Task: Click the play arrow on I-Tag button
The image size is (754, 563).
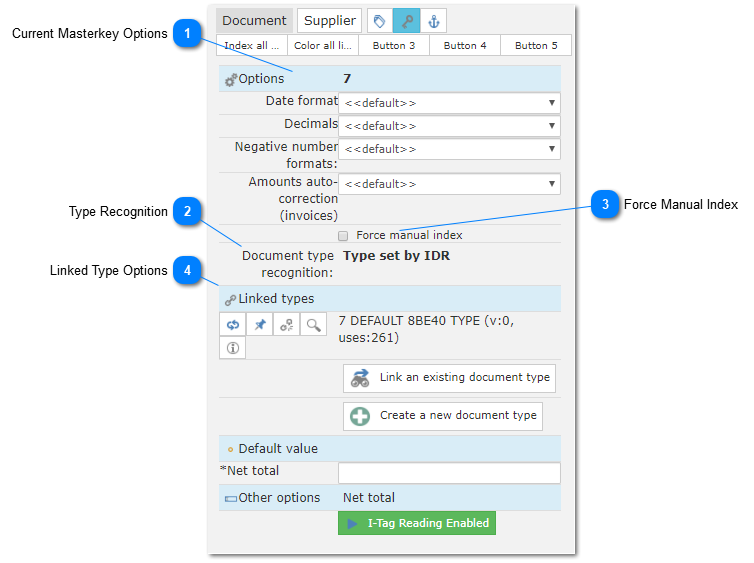Action: tap(352, 524)
